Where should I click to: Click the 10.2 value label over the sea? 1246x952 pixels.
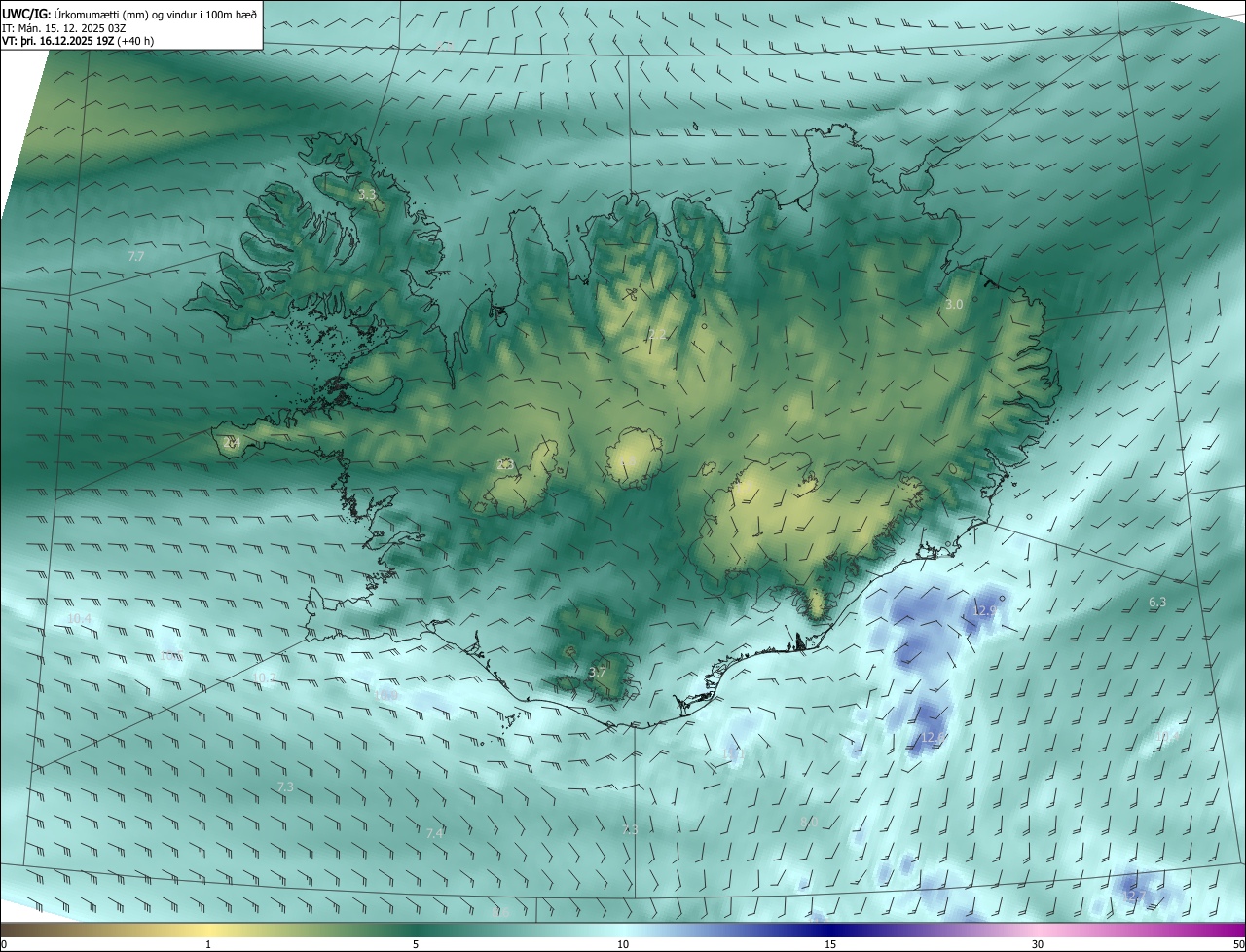(265, 677)
